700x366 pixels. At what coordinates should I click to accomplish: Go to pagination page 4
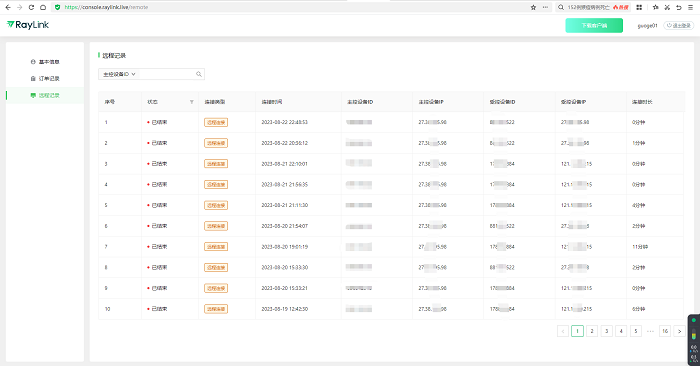pos(621,331)
